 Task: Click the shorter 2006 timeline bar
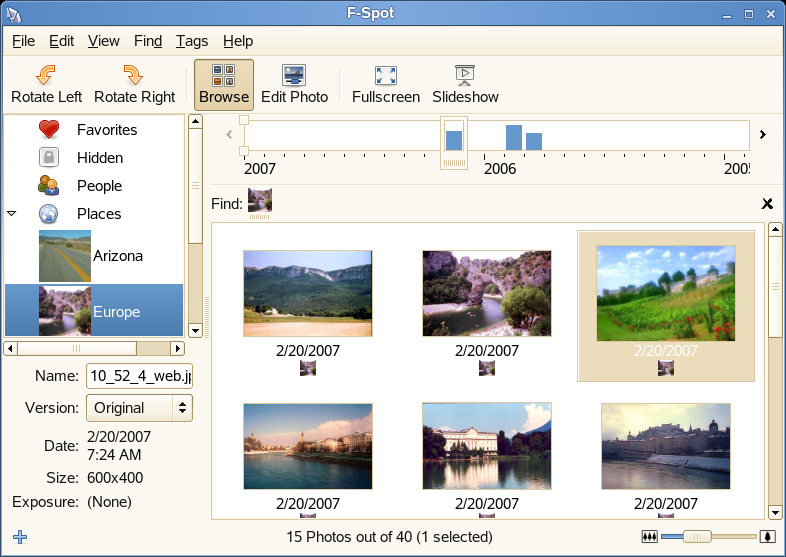(534, 141)
